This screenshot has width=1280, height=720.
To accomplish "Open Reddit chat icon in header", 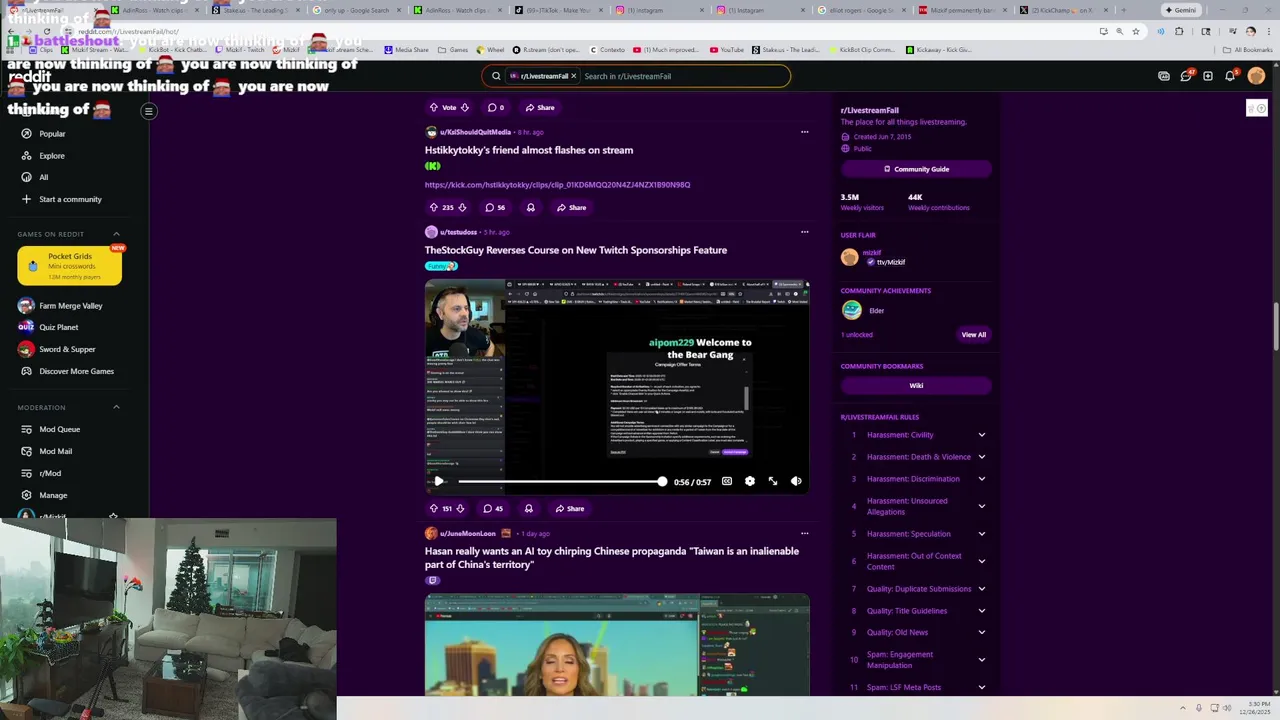I will pos(1186,76).
